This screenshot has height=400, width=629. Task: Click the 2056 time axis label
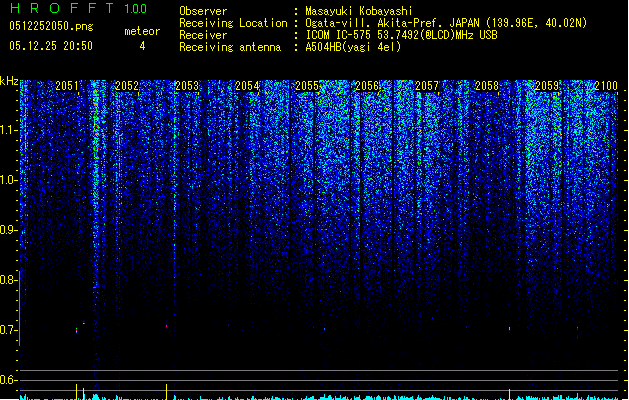[367, 86]
